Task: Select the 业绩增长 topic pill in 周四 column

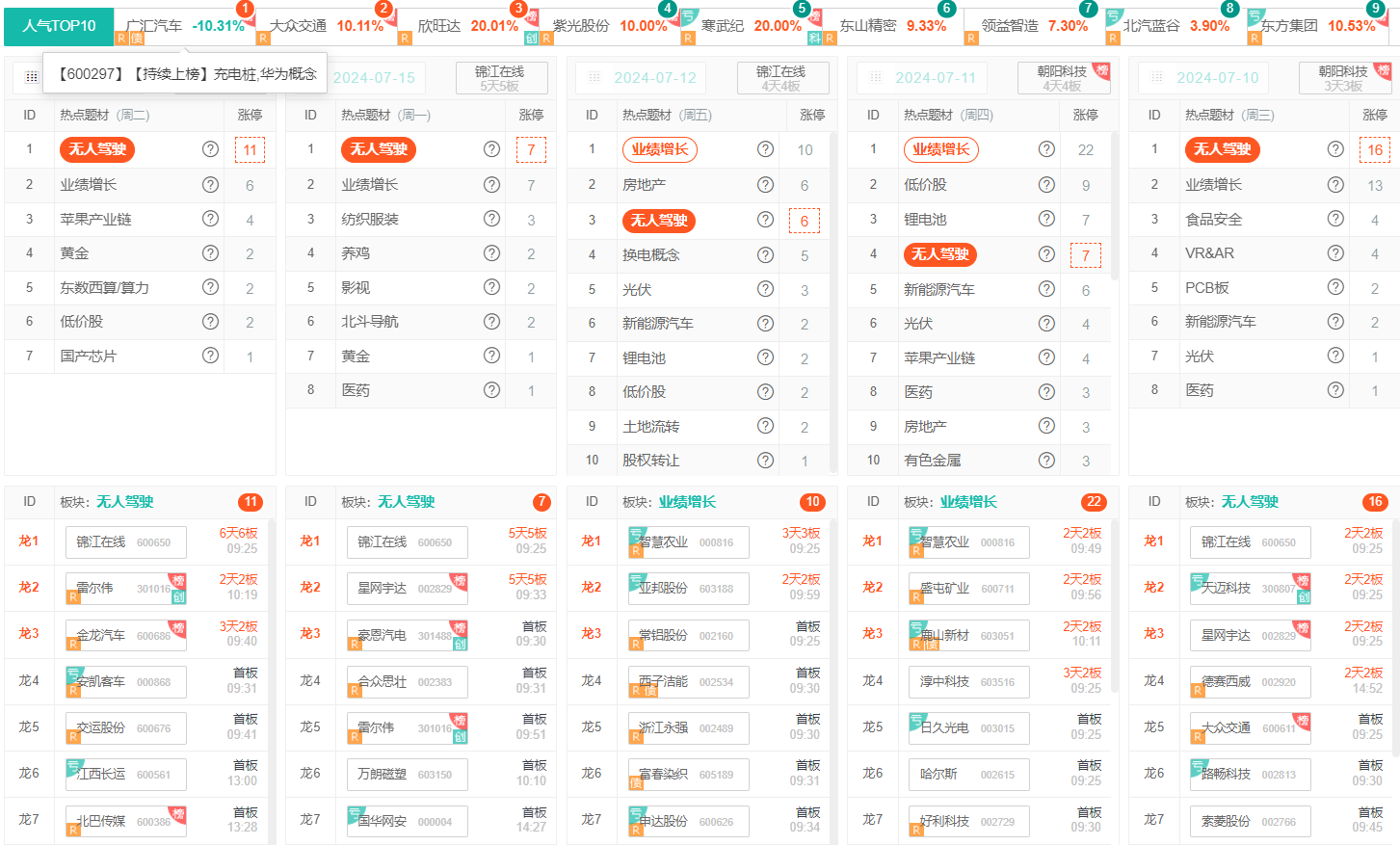Action: click(x=941, y=149)
